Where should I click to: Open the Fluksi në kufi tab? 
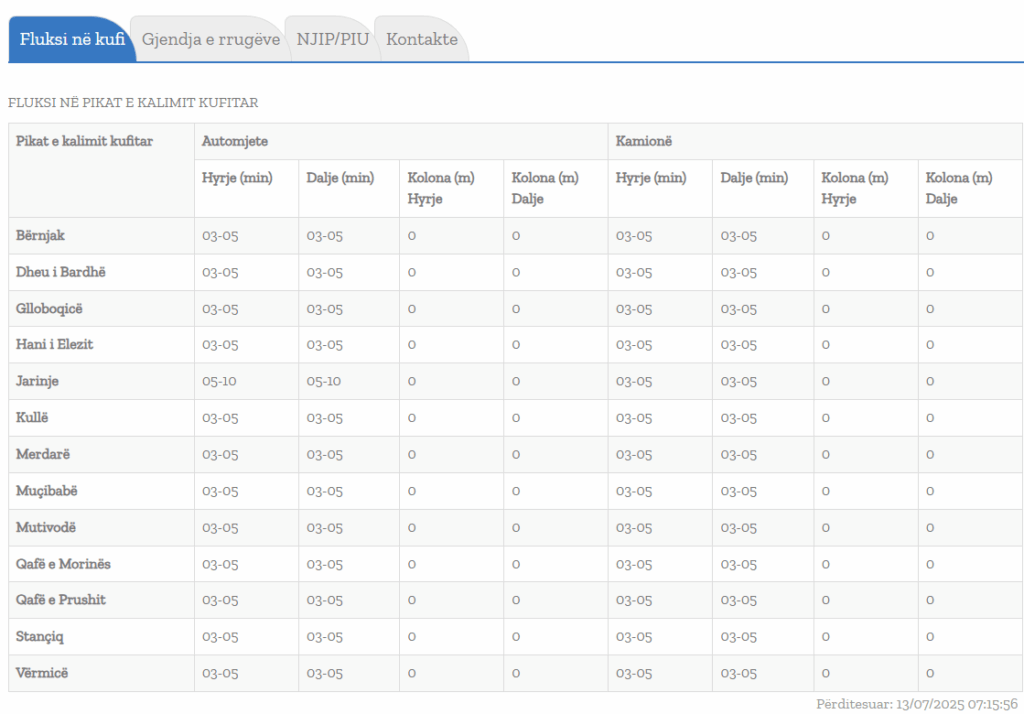[x=72, y=40]
